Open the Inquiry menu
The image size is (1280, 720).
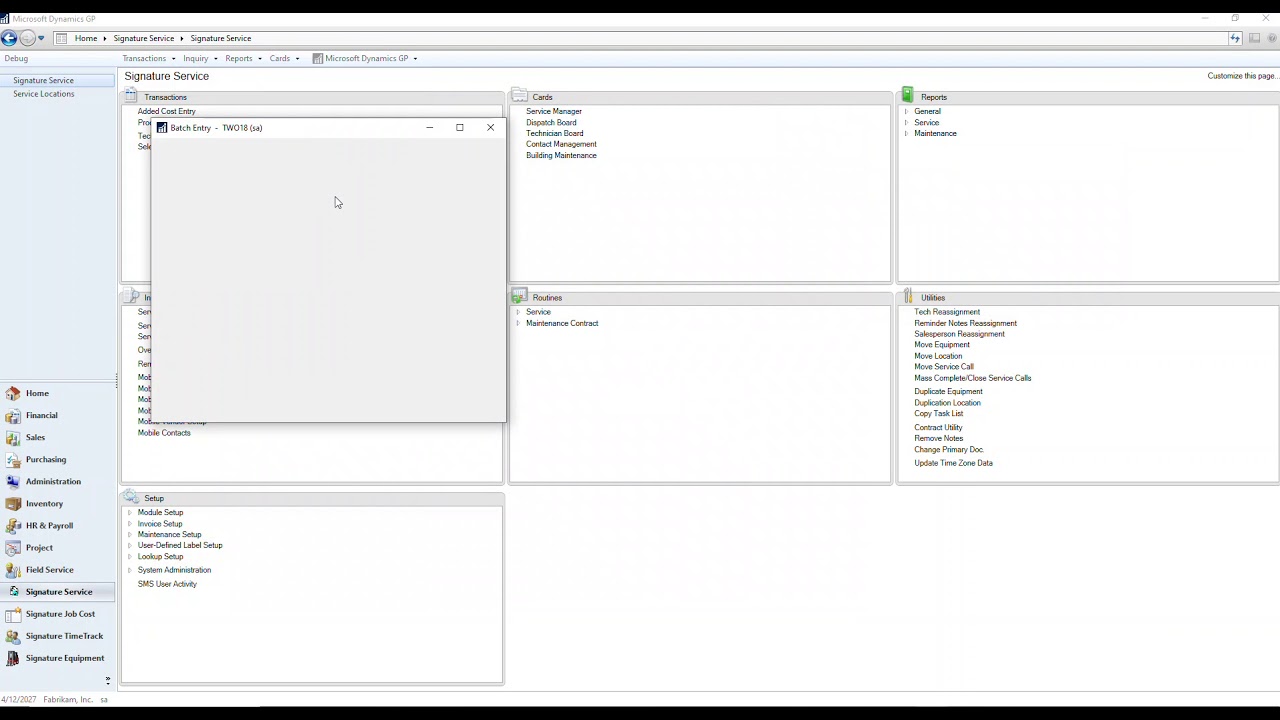(x=200, y=58)
